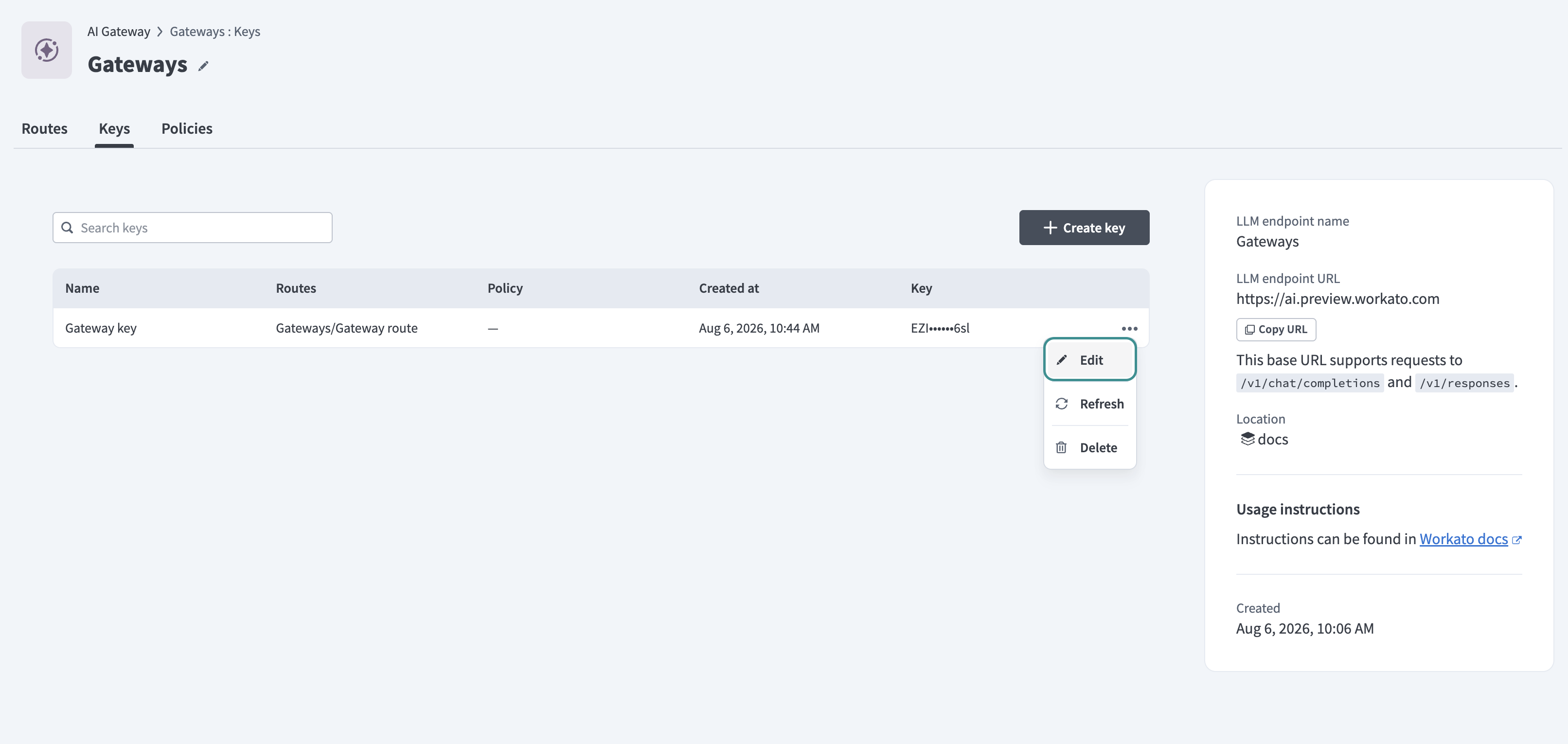Viewport: 1568px width, 744px height.
Task: Click the Gateways page title
Action: (138, 64)
